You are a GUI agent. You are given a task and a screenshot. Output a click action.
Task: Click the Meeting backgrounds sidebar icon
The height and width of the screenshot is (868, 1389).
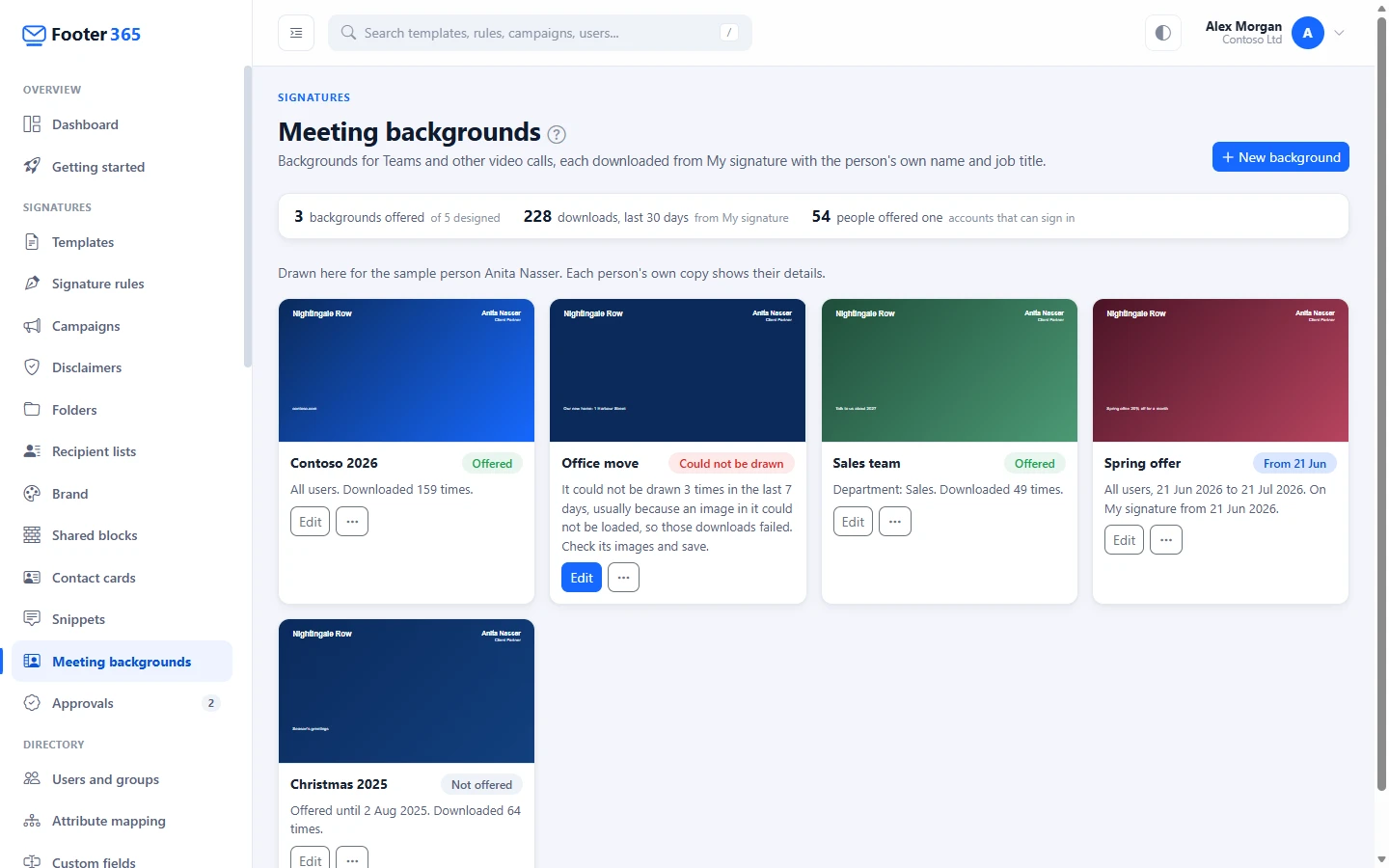click(32, 662)
